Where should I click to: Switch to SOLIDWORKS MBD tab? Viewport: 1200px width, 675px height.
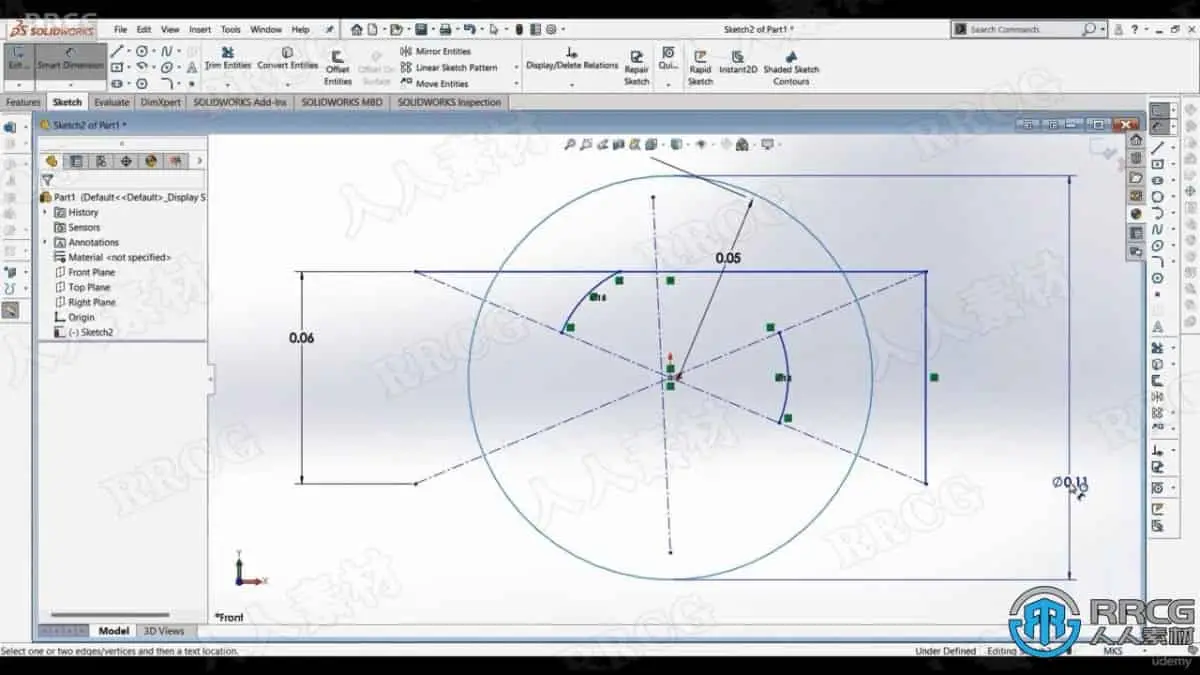pos(342,102)
